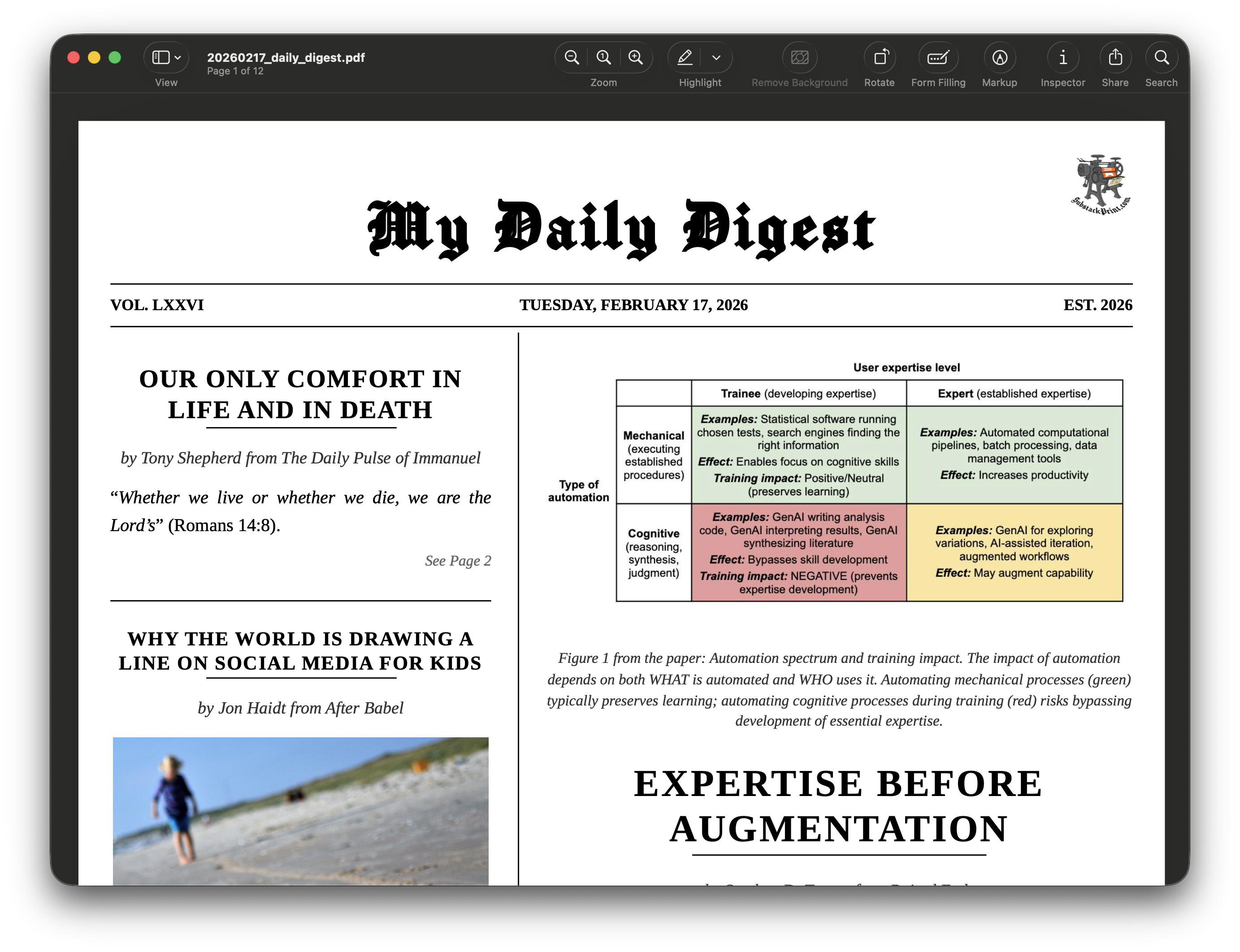
Task: Rotate the page with Rotate icon
Action: click(880, 57)
